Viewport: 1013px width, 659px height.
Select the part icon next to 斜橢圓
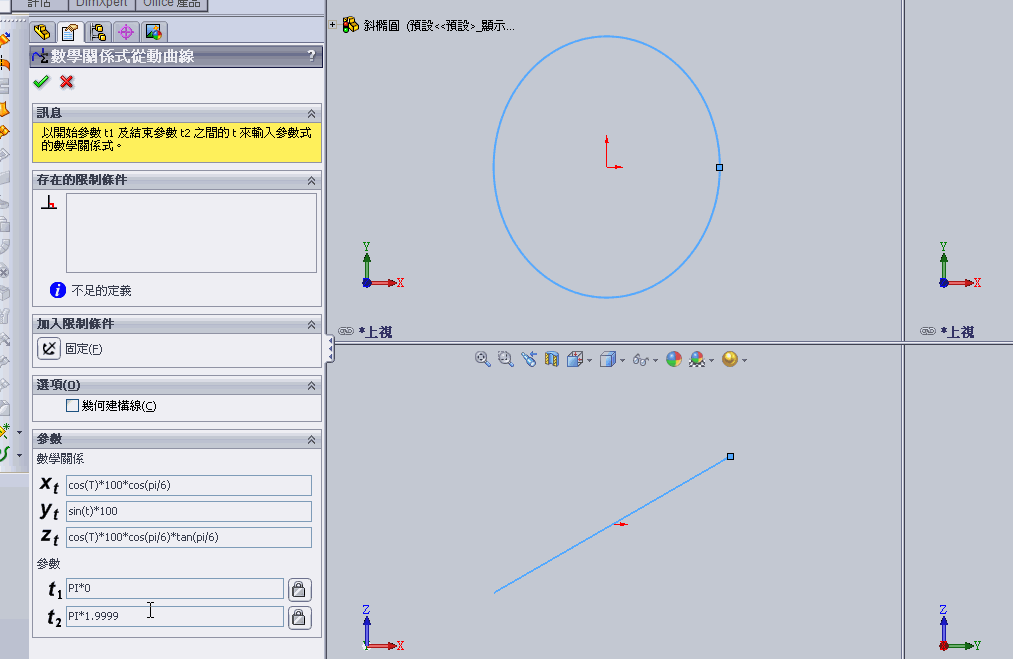point(351,25)
